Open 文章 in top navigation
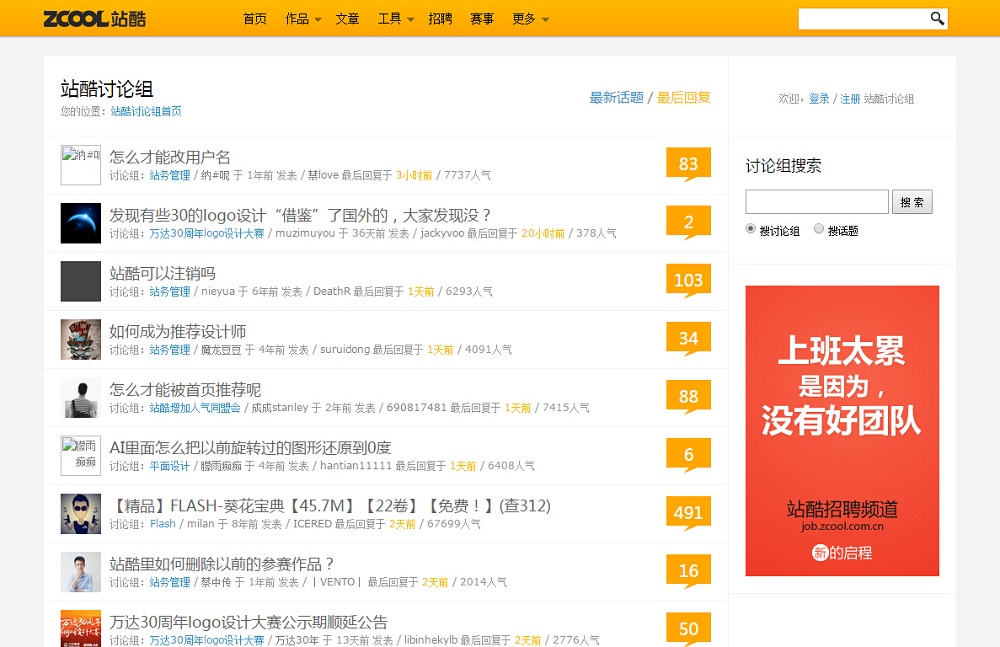Image resolution: width=1000 pixels, height=647 pixels. point(348,19)
